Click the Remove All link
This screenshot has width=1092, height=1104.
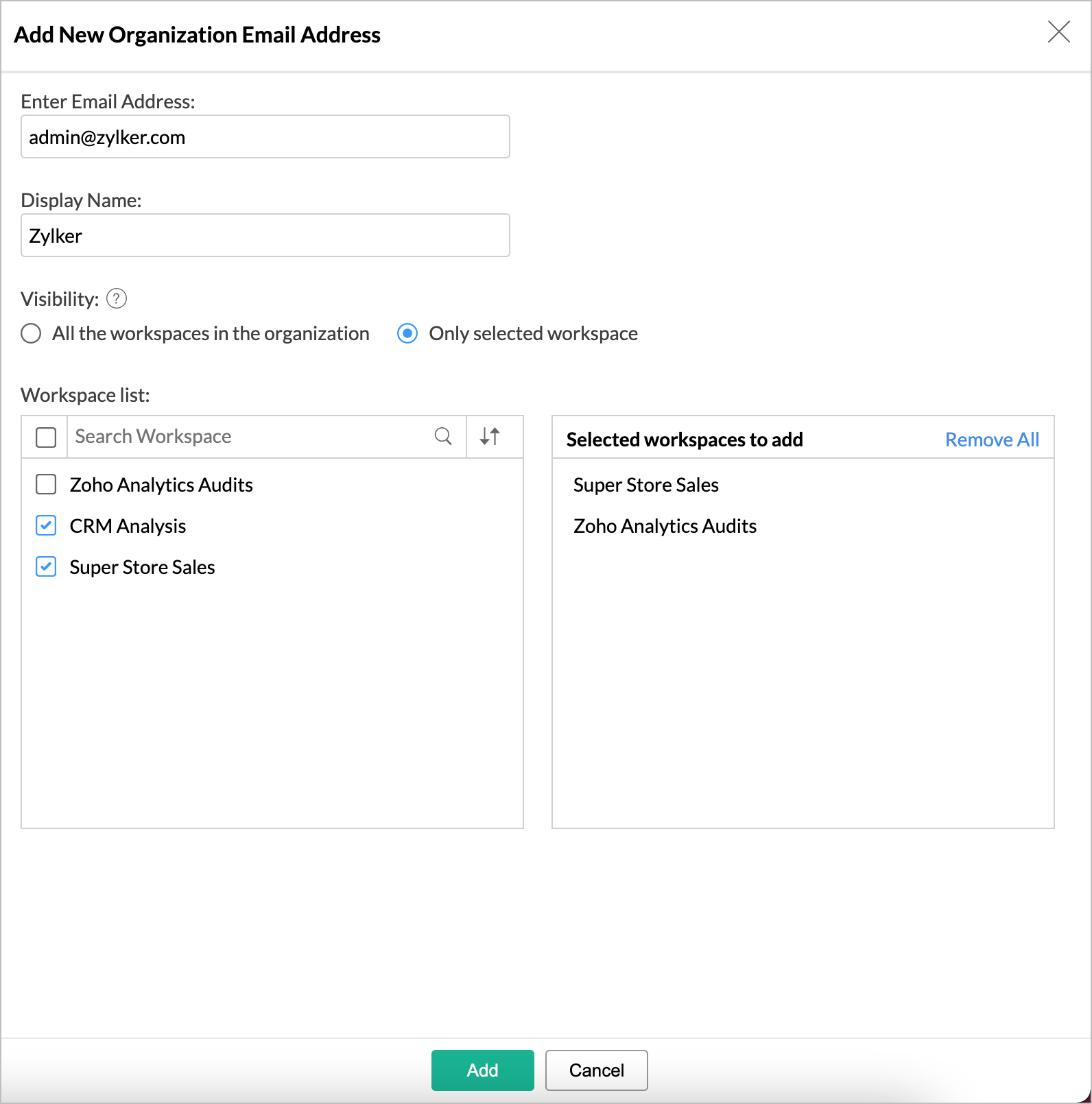(992, 440)
